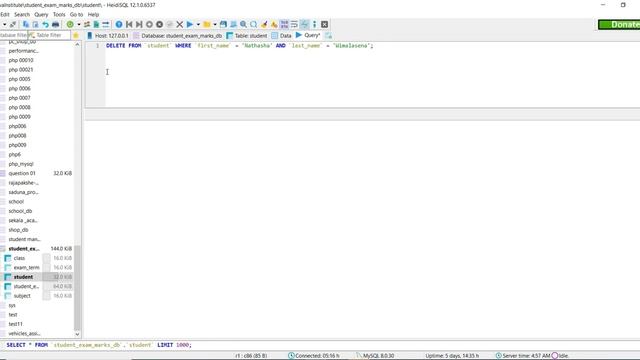Click the Delete row dark circle icon
Viewport: 640px width, 360px height.
(160, 24)
